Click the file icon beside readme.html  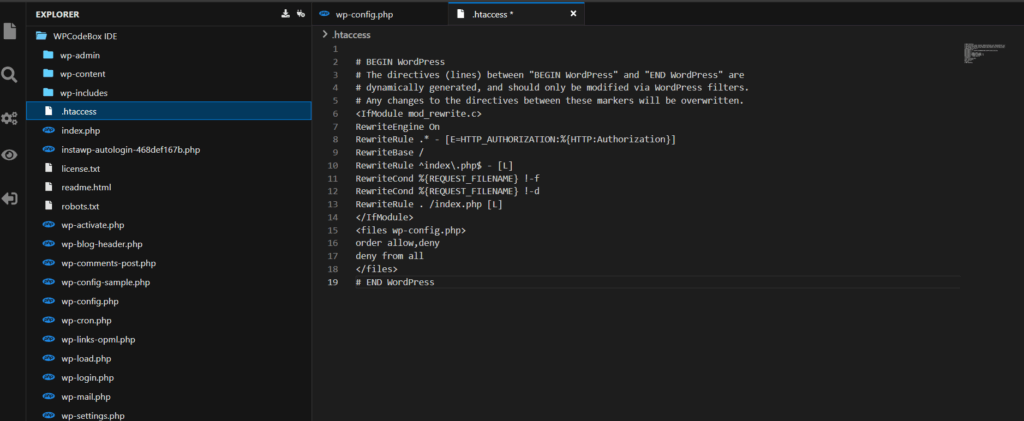48,187
